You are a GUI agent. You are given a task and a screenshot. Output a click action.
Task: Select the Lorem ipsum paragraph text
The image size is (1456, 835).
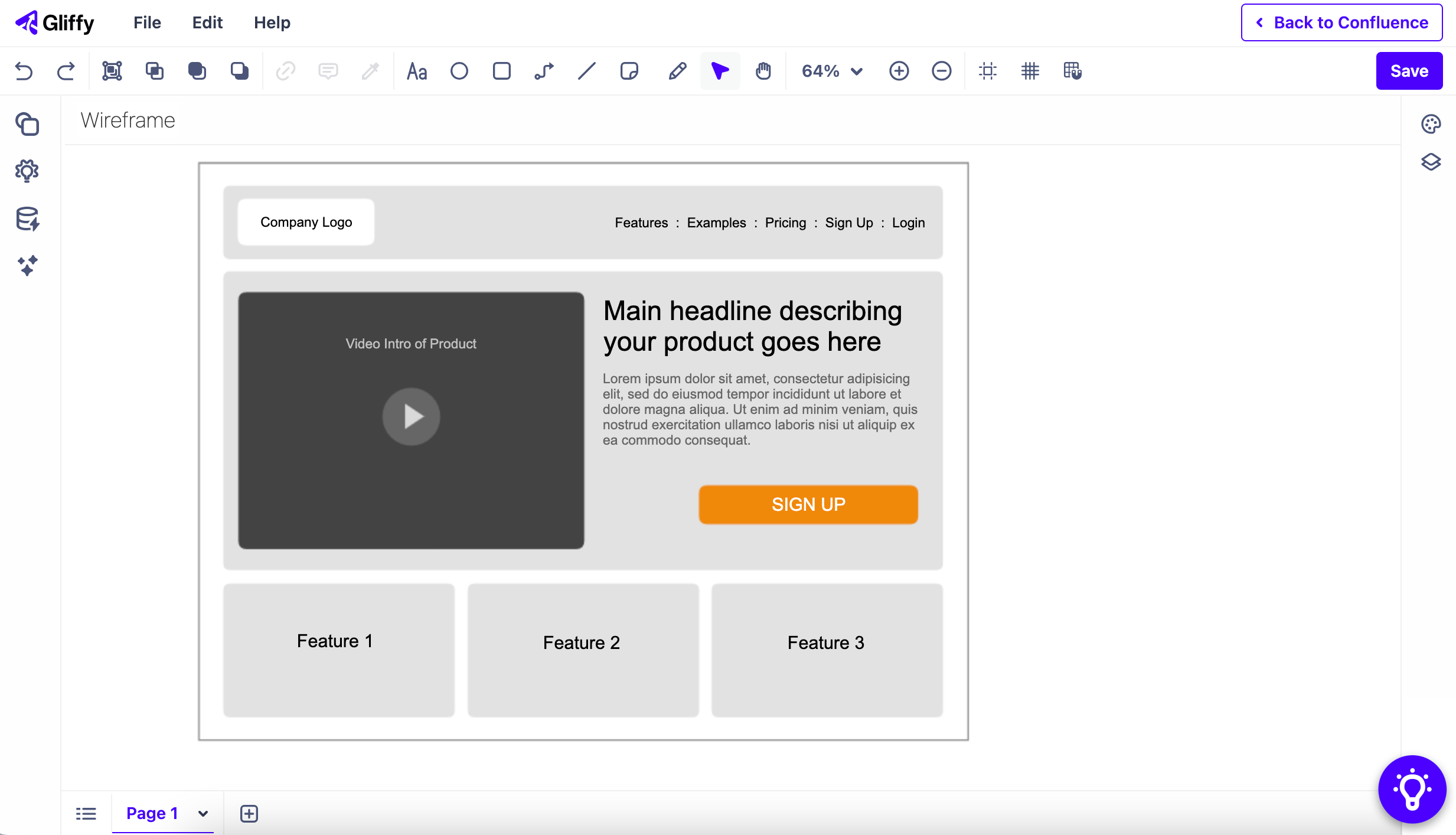pyautogui.click(x=760, y=409)
